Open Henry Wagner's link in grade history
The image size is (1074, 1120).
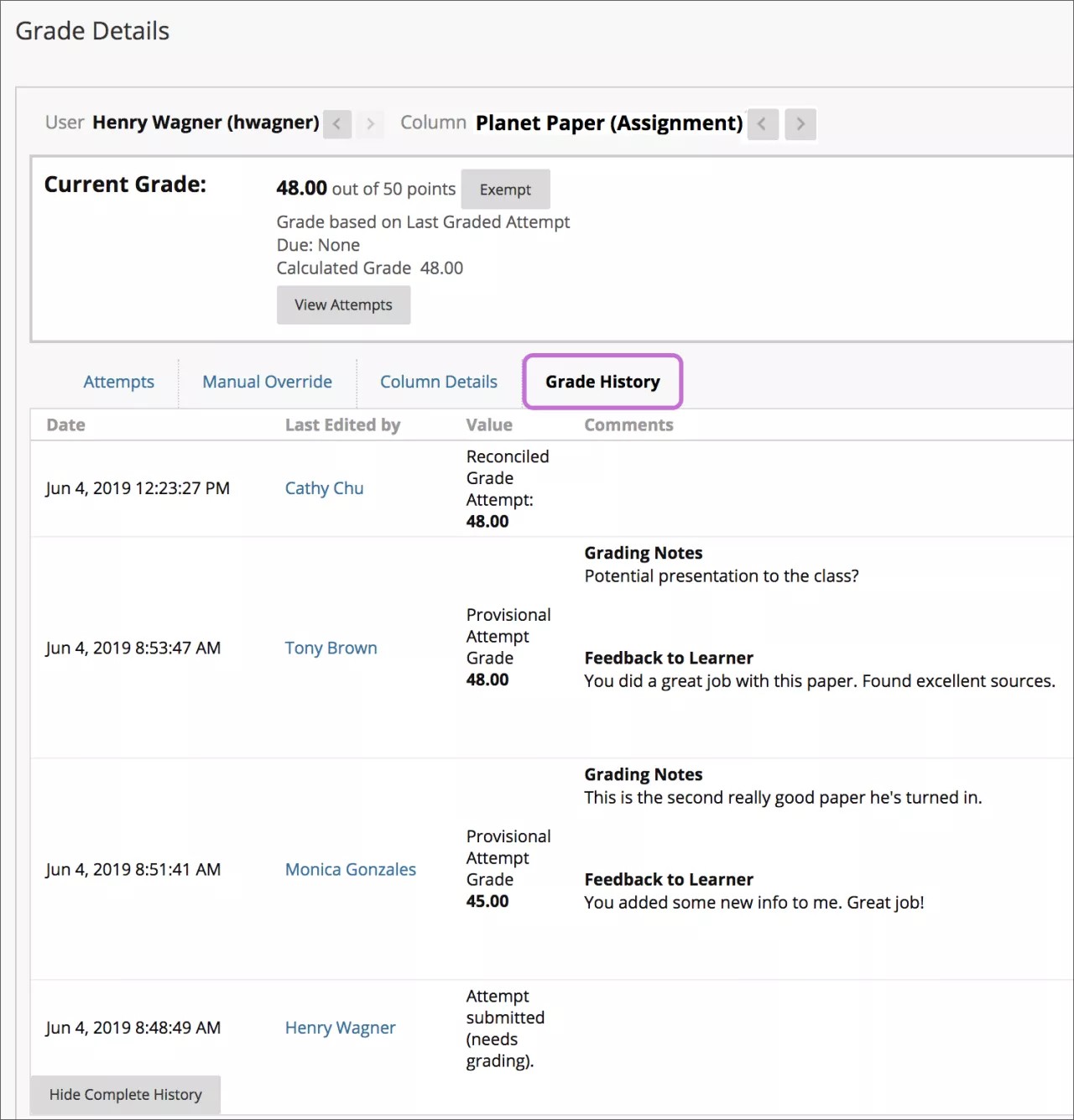pyautogui.click(x=340, y=1027)
